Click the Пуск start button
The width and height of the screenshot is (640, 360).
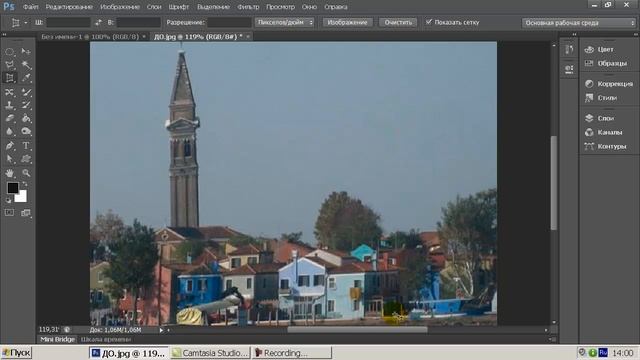click(16, 353)
